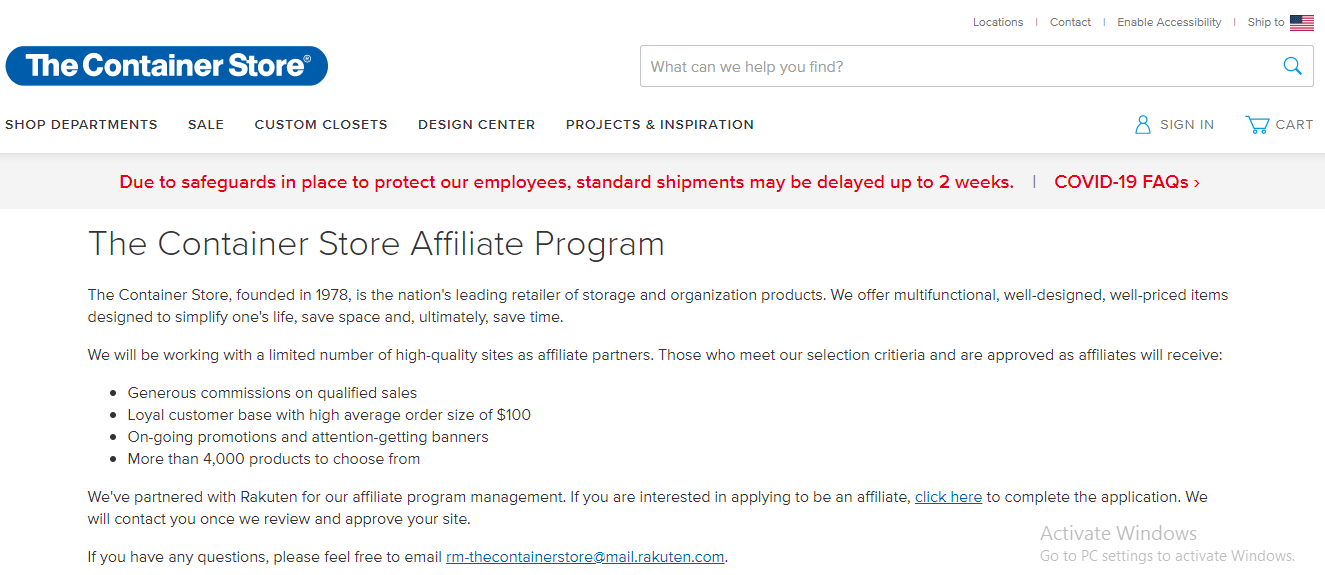Open the Sale menu item
The width and height of the screenshot is (1325, 575).
206,125
